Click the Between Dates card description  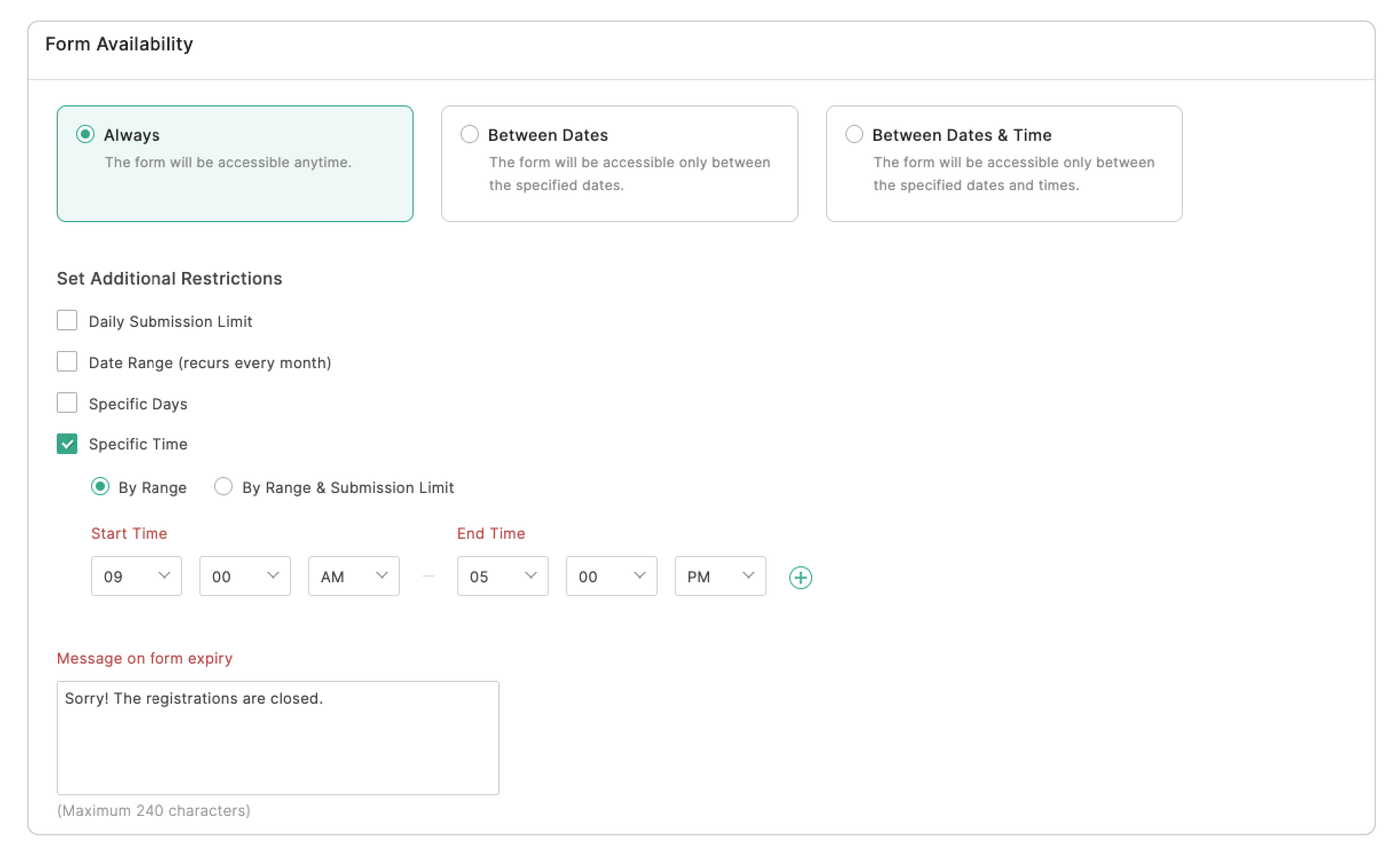[629, 173]
